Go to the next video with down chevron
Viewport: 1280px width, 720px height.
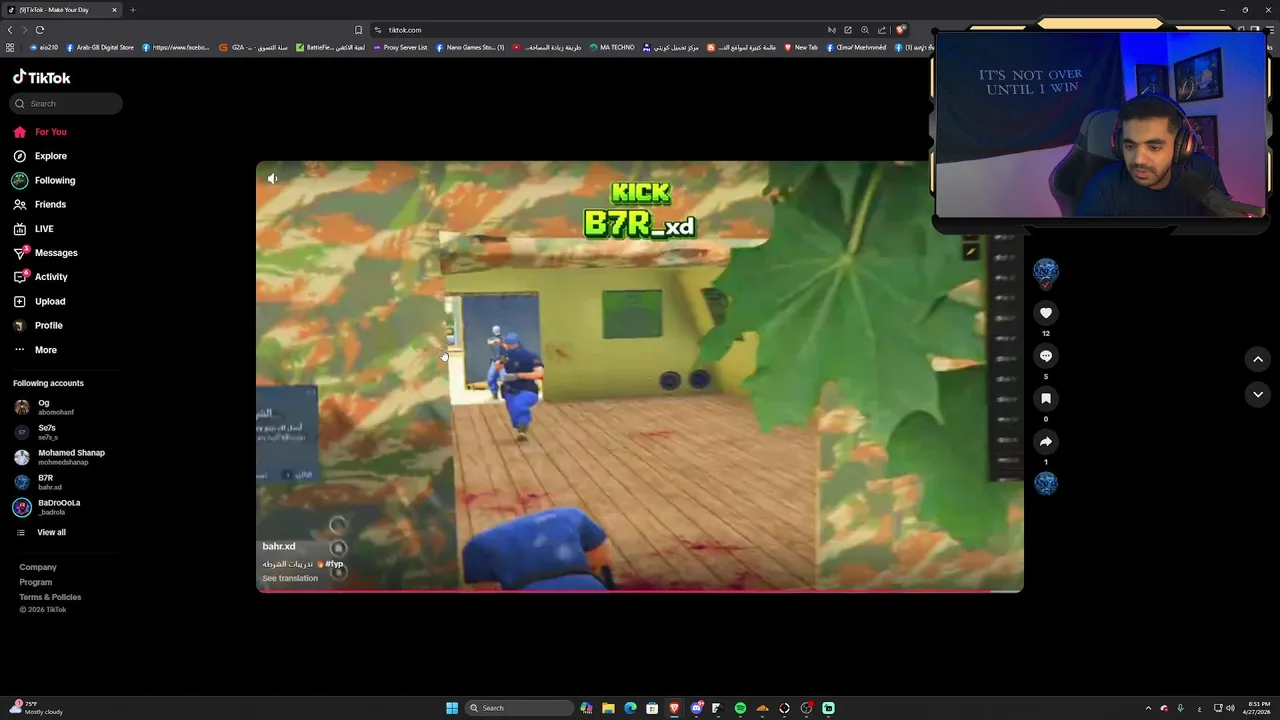(x=1258, y=395)
